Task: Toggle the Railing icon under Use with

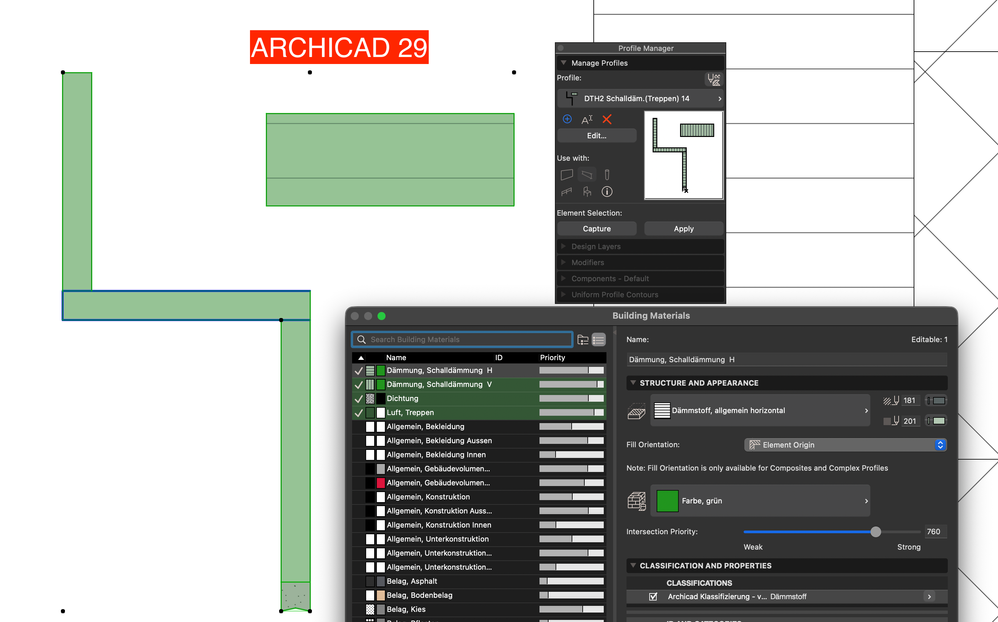Action: (566, 192)
